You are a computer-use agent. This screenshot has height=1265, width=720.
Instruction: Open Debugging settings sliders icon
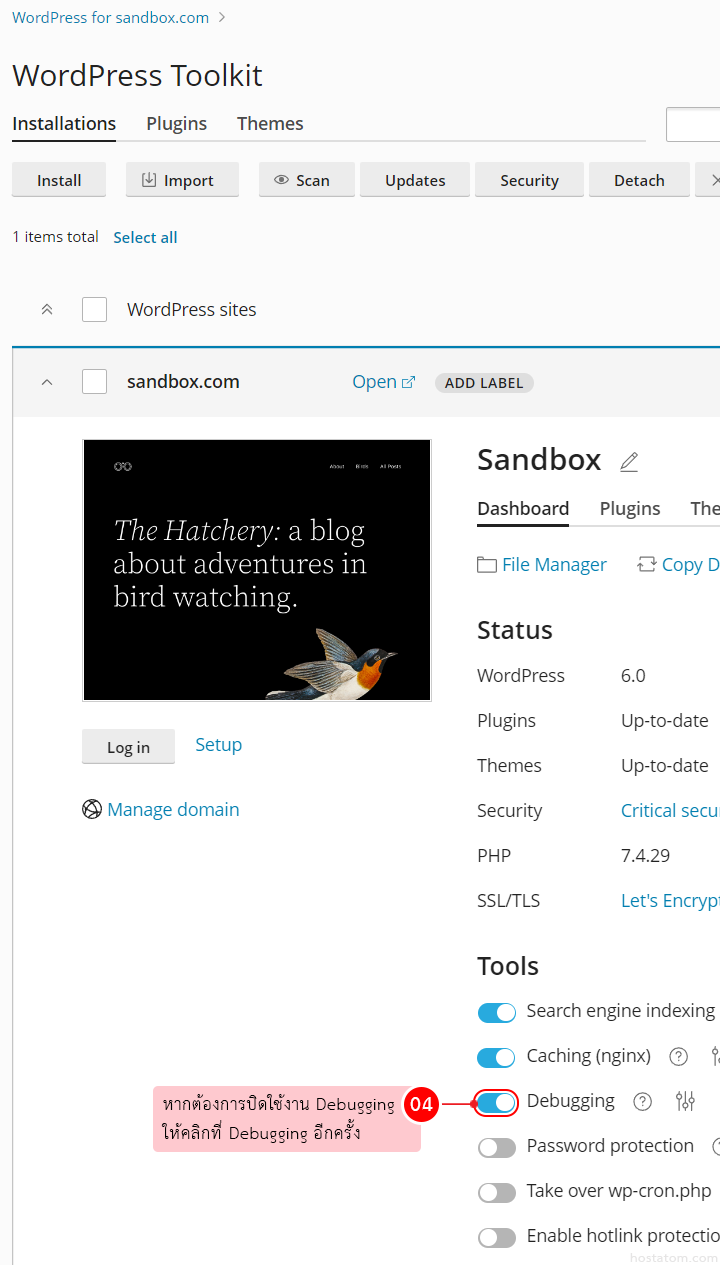click(x=685, y=1101)
